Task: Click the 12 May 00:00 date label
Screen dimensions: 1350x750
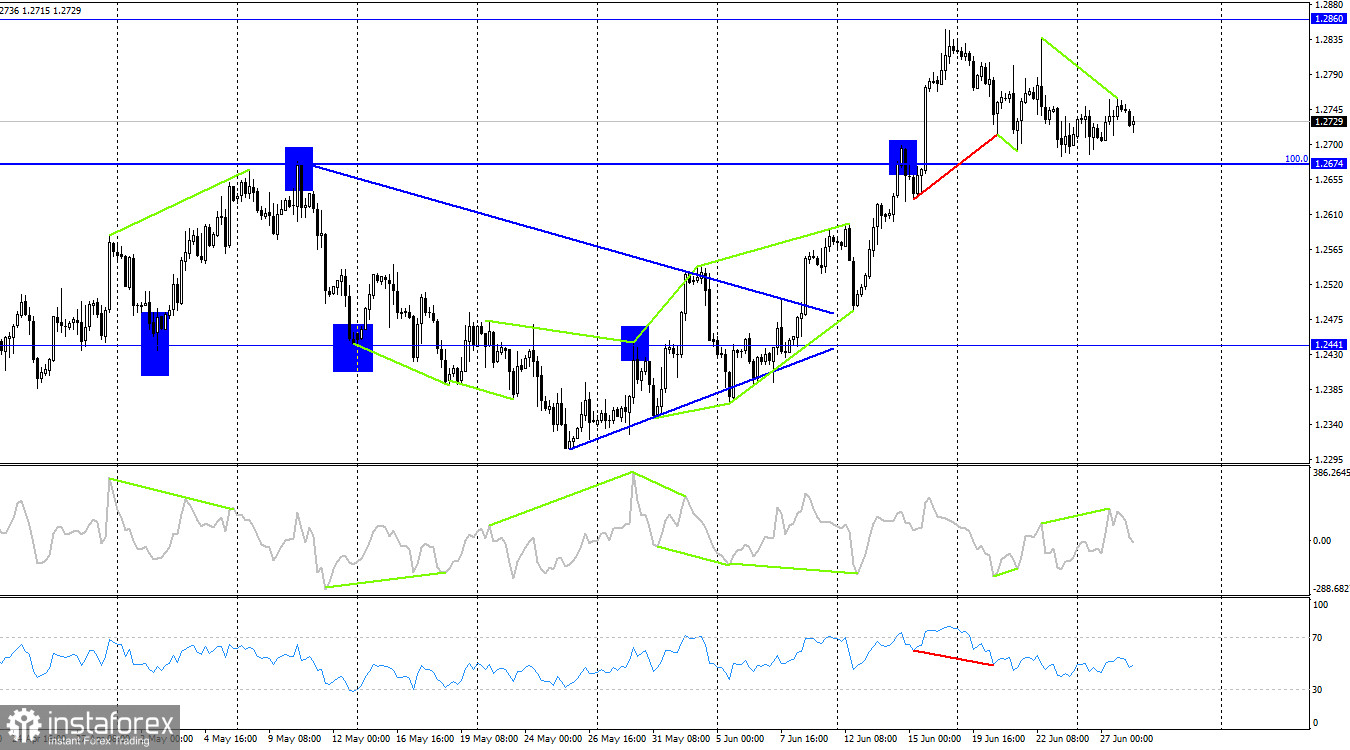Action: click(x=360, y=739)
